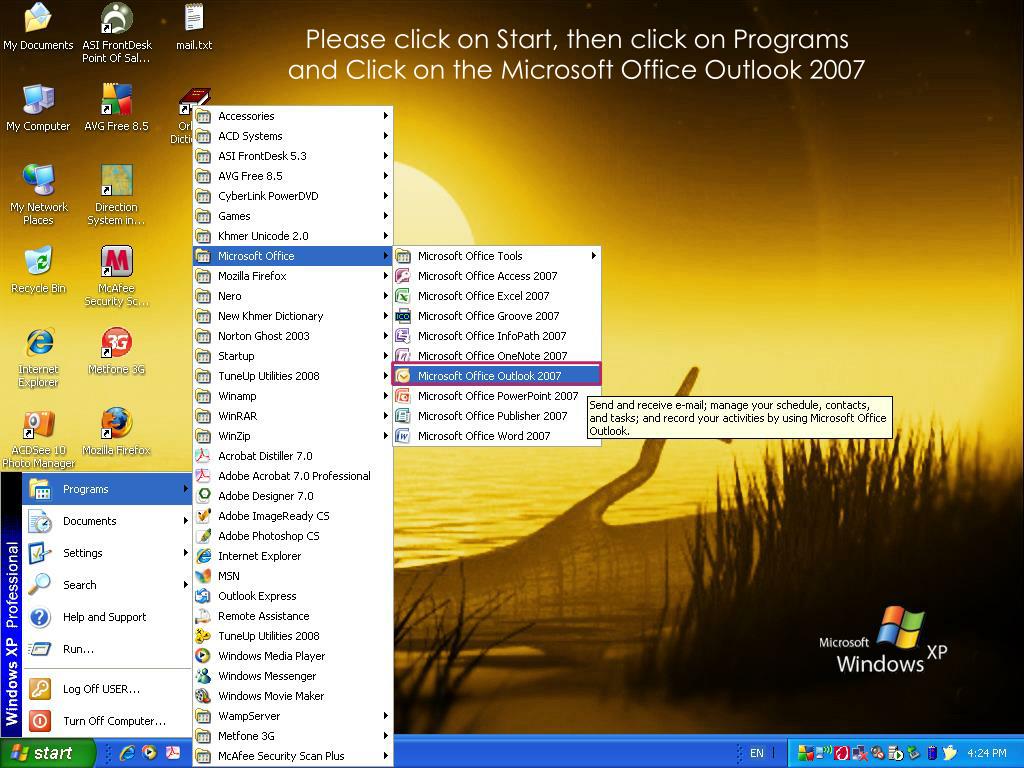Expand the Games program group
1024x768 pixels.
(x=293, y=216)
